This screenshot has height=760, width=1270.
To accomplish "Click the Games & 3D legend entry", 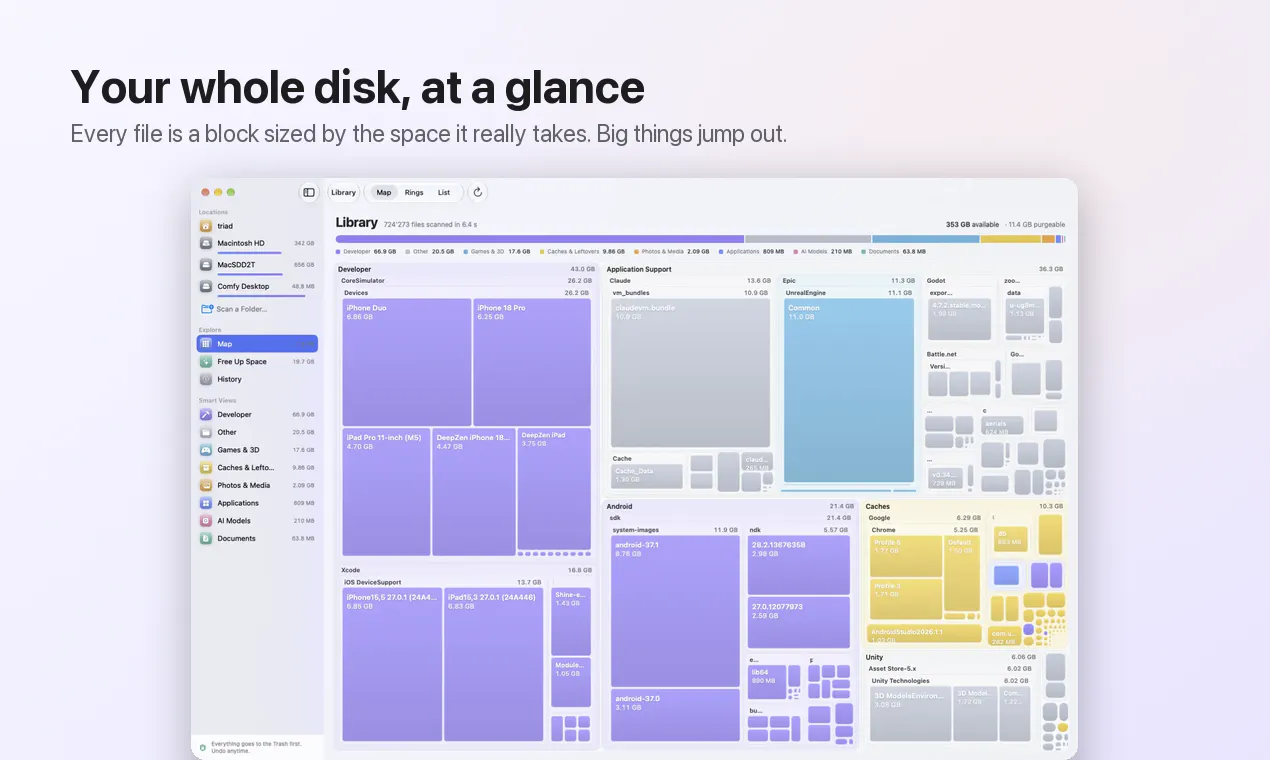I will tap(497, 252).
